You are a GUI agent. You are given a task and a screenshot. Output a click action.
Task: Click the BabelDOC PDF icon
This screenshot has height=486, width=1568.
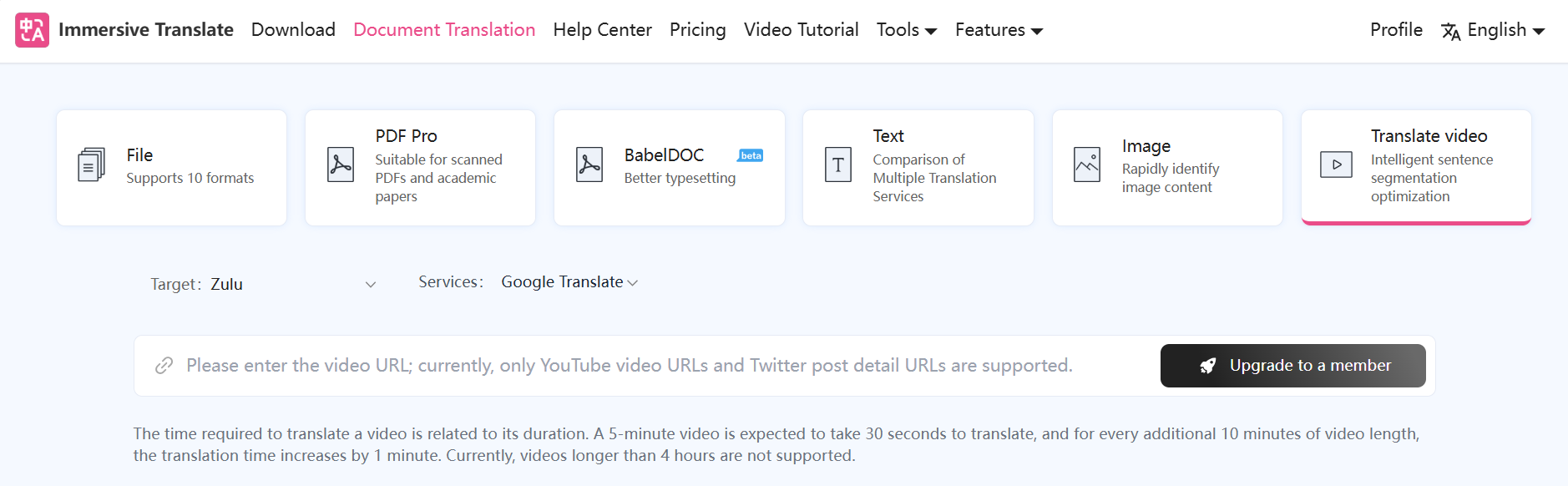589,165
